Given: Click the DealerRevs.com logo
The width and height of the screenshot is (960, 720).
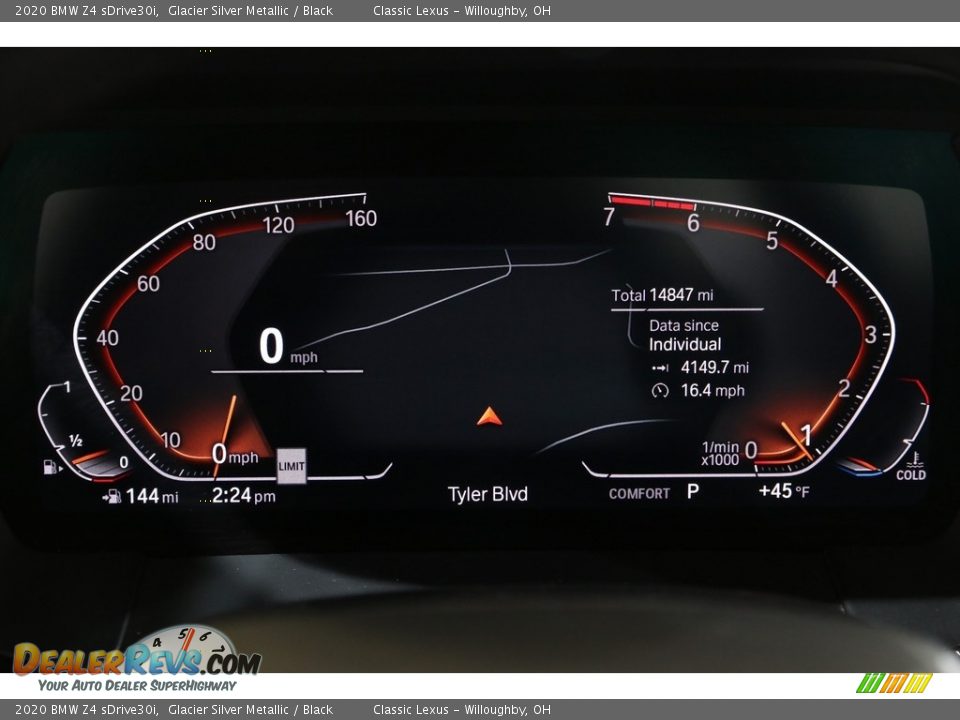Looking at the screenshot, I should (138, 659).
